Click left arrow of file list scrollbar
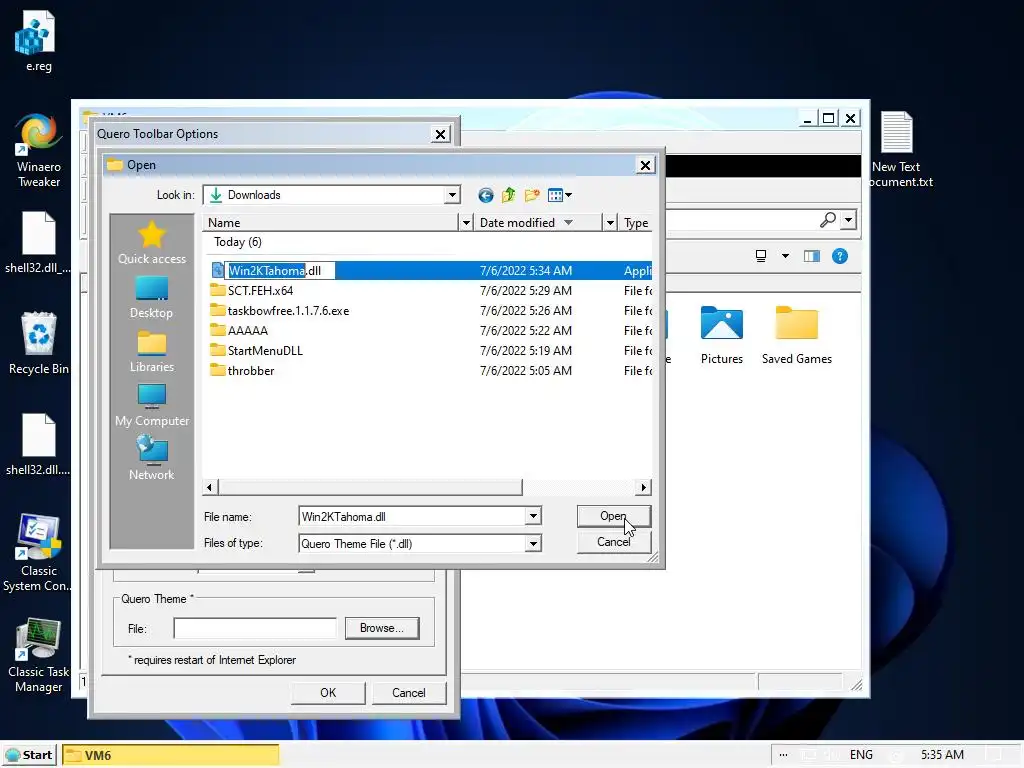Image resolution: width=1024 pixels, height=768 pixels. point(210,487)
